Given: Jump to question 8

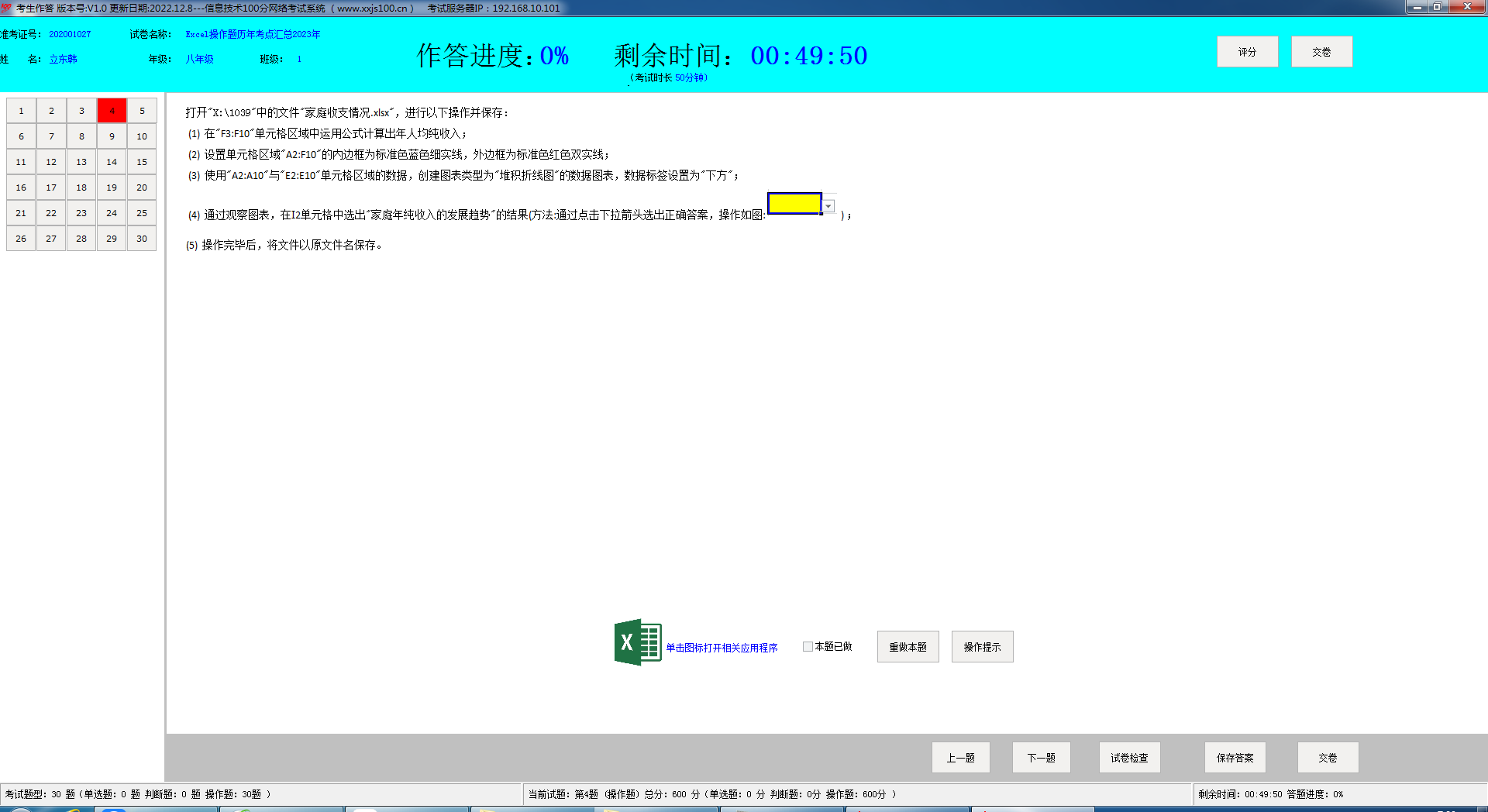Looking at the screenshot, I should coord(81,136).
